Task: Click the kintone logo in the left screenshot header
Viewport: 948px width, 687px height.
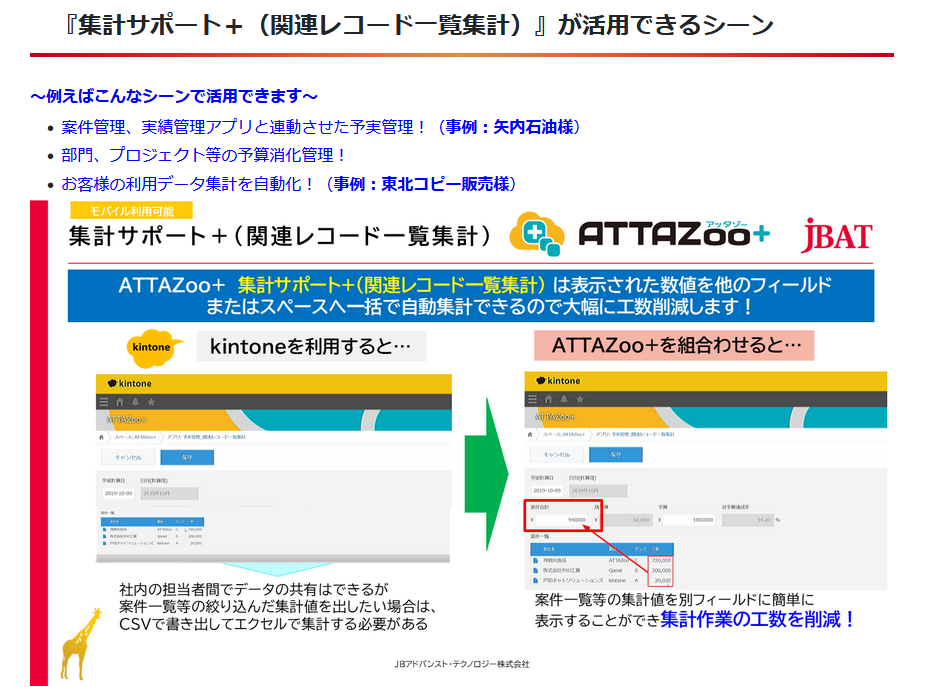Action: click(x=129, y=383)
